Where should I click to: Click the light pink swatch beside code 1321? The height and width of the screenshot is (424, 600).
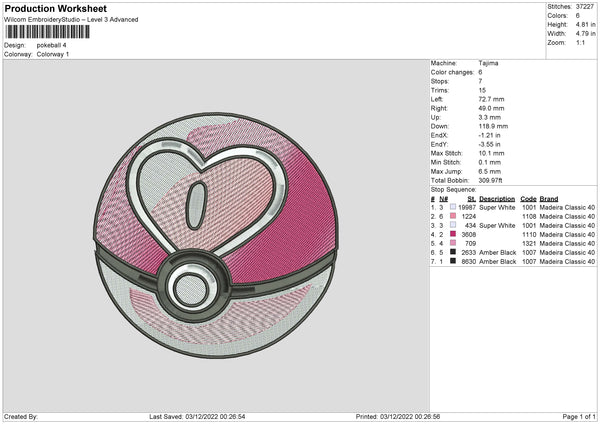pos(453,243)
